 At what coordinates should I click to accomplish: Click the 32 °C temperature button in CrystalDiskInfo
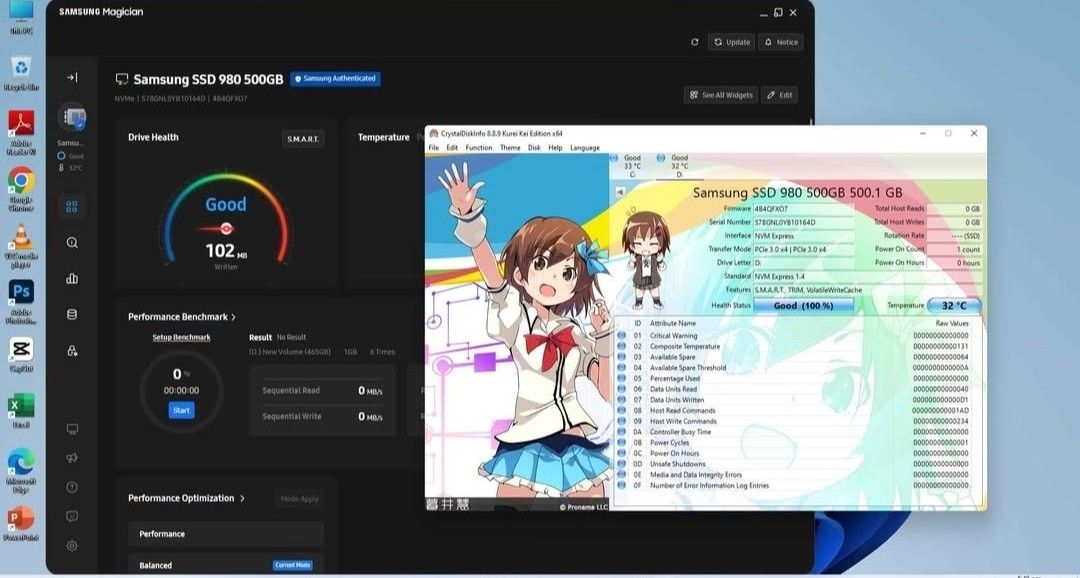954,305
